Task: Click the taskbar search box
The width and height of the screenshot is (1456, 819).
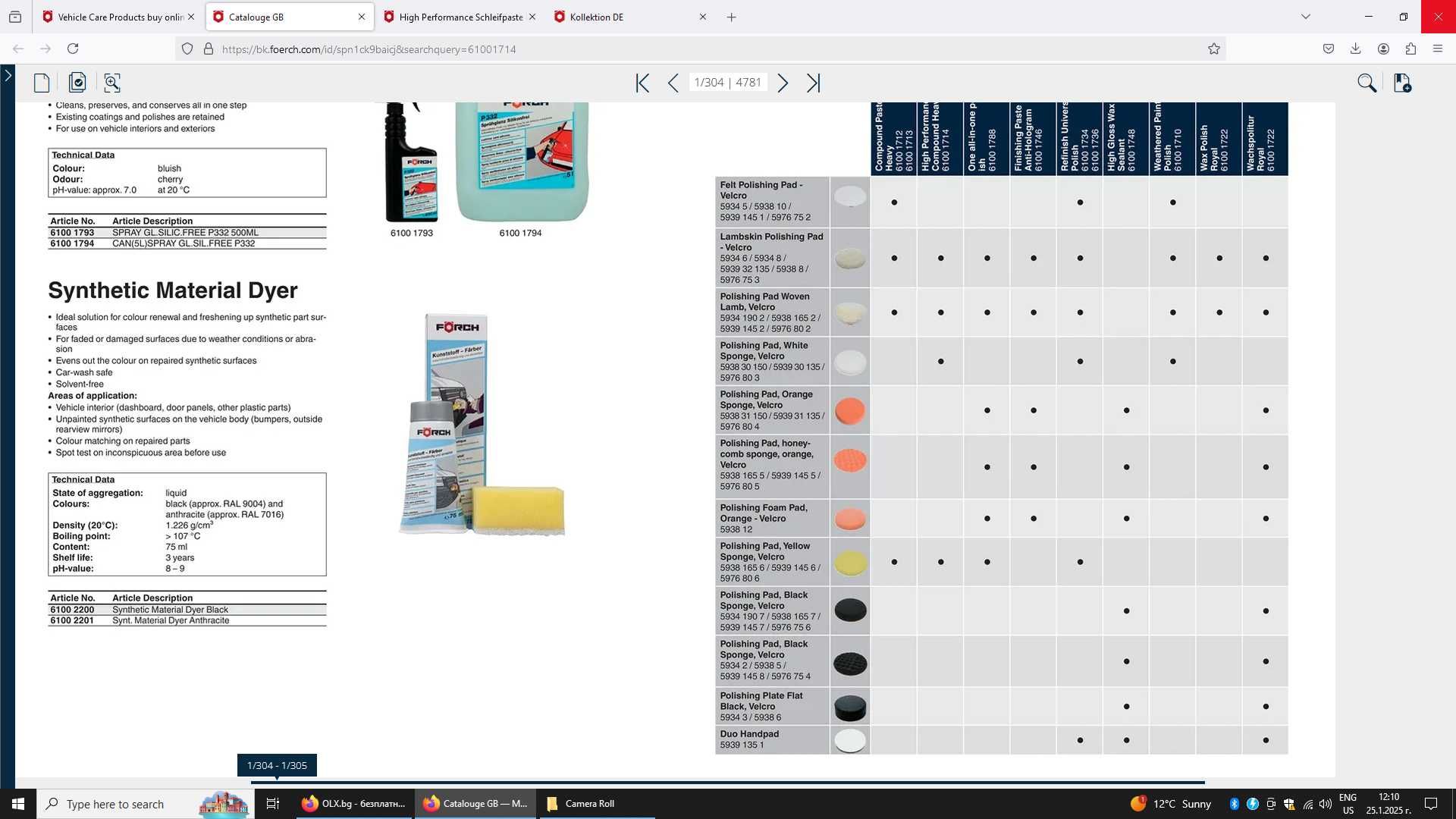Action: tap(144, 804)
